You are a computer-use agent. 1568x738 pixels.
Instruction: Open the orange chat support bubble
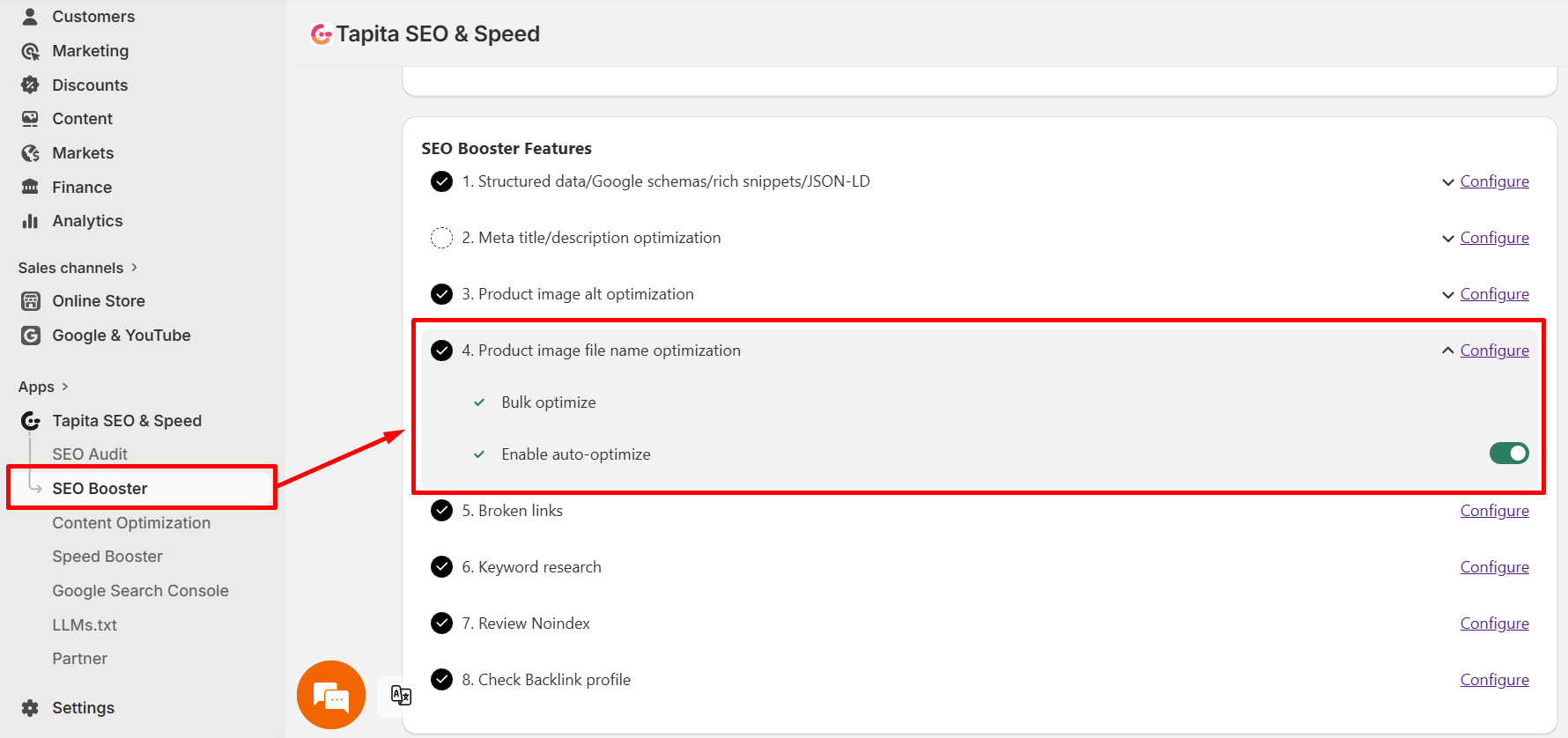pos(330,695)
